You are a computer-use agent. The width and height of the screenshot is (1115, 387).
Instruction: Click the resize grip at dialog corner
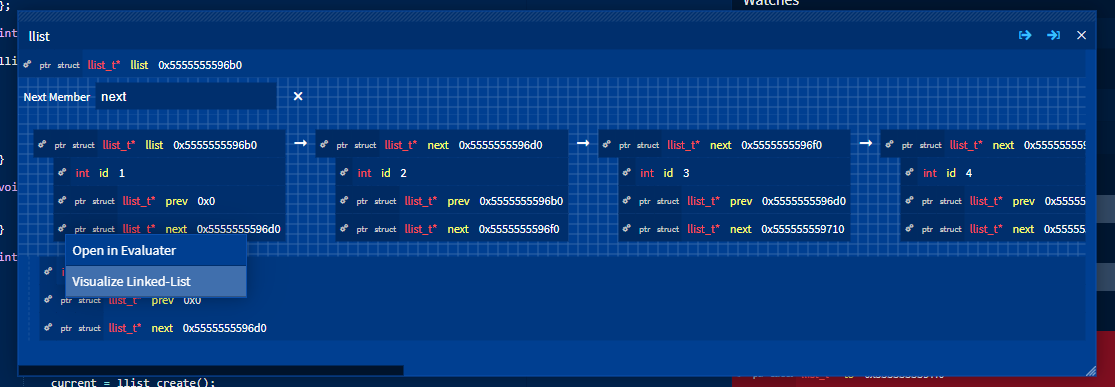click(1092, 370)
